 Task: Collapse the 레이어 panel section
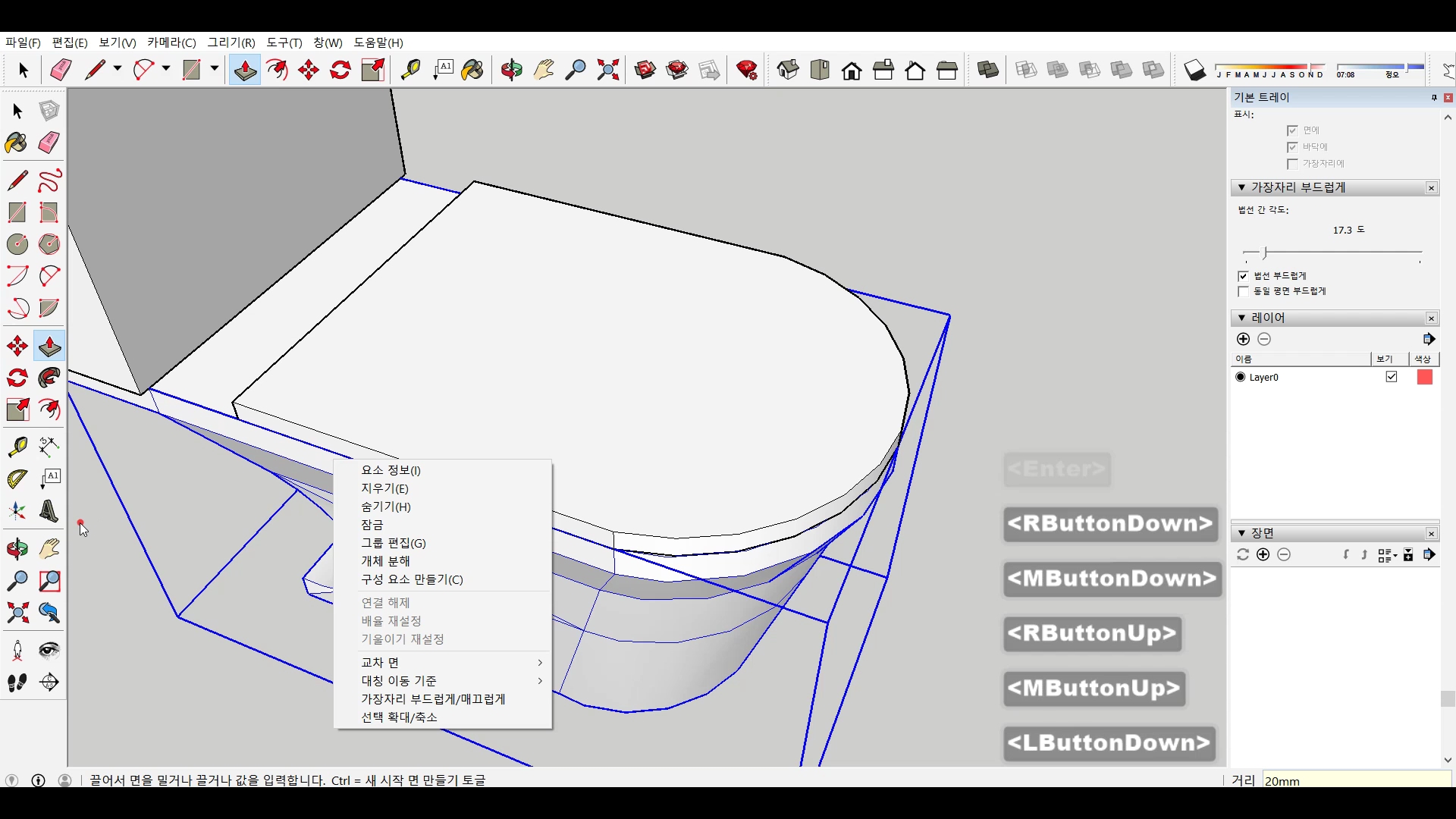coord(1241,318)
